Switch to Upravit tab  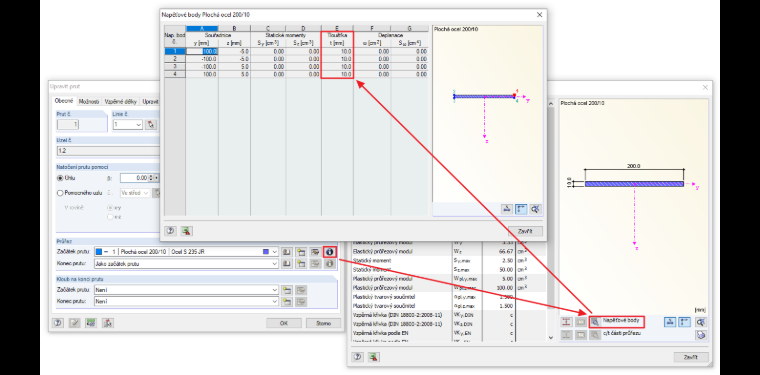point(150,102)
